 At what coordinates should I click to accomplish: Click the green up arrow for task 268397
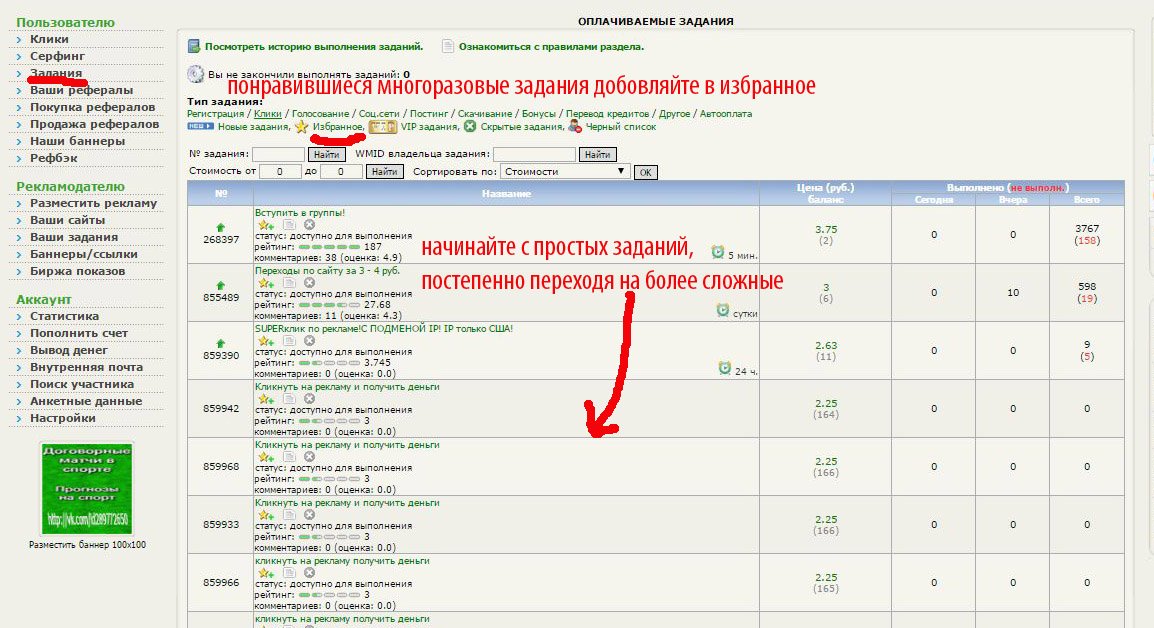click(221, 227)
